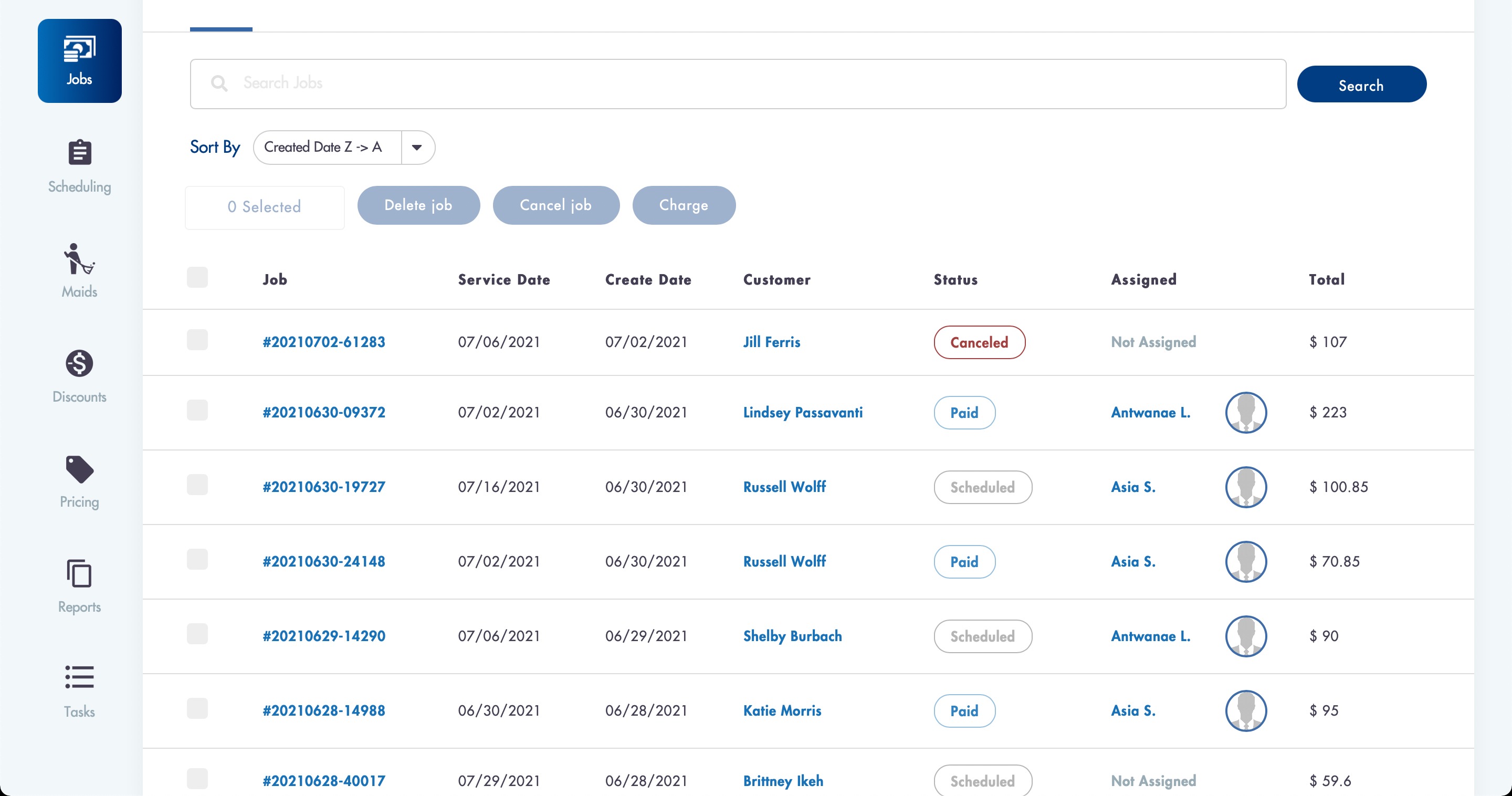Click the magnifier icon in search box

pos(219,83)
